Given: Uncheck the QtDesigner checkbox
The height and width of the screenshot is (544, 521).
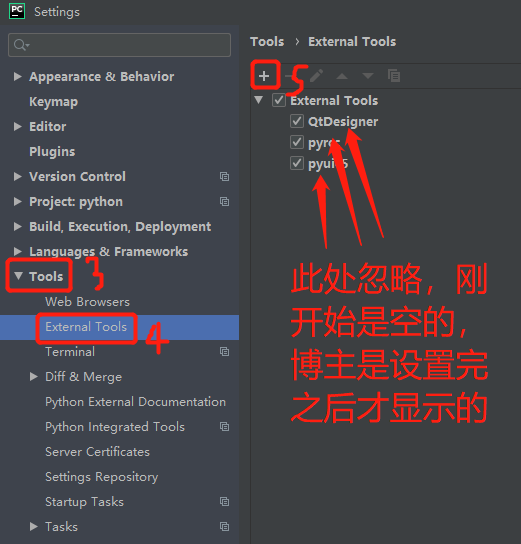Looking at the screenshot, I should click(297, 121).
